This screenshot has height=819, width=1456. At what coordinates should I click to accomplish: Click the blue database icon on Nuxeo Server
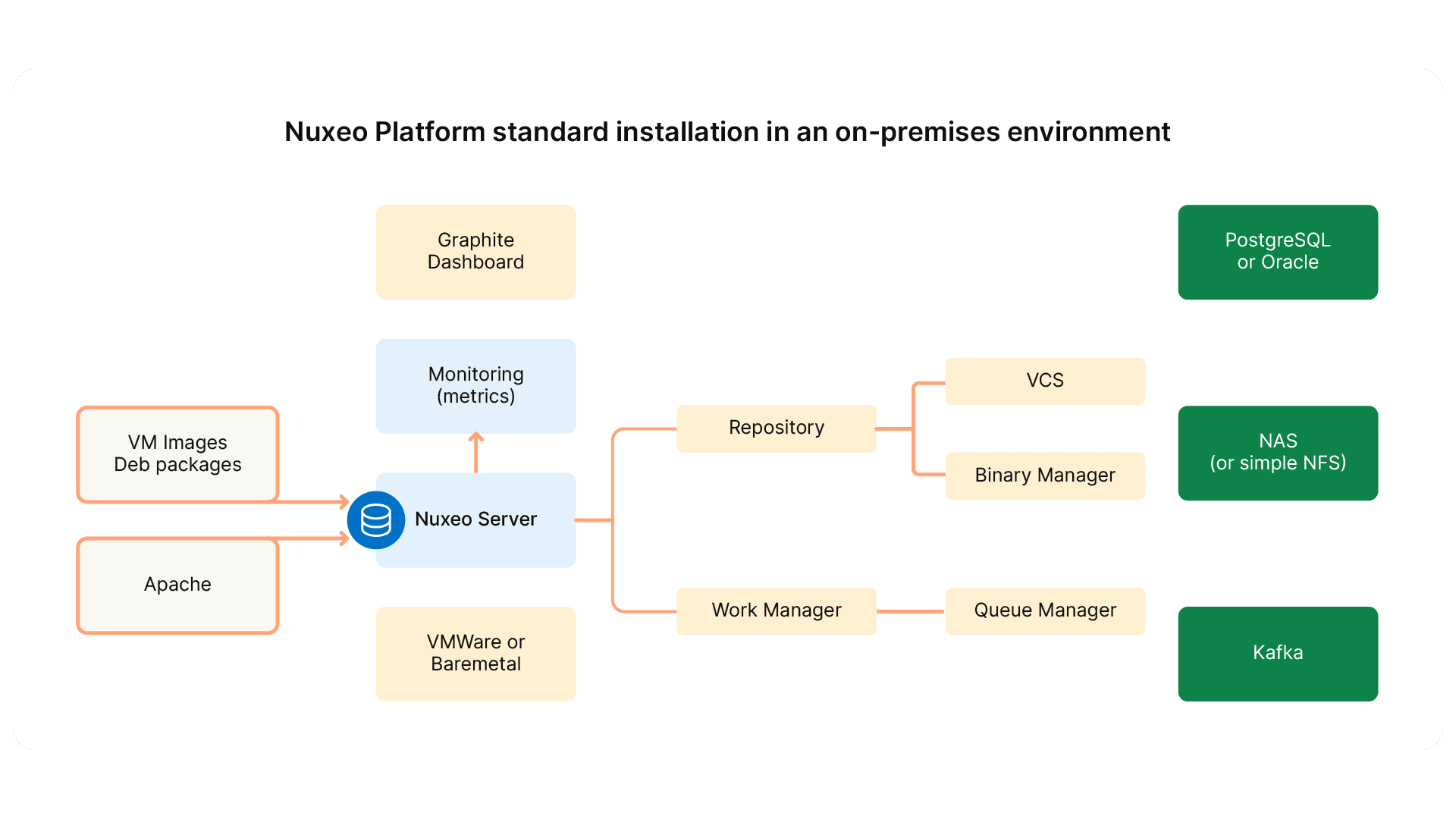[x=375, y=520]
